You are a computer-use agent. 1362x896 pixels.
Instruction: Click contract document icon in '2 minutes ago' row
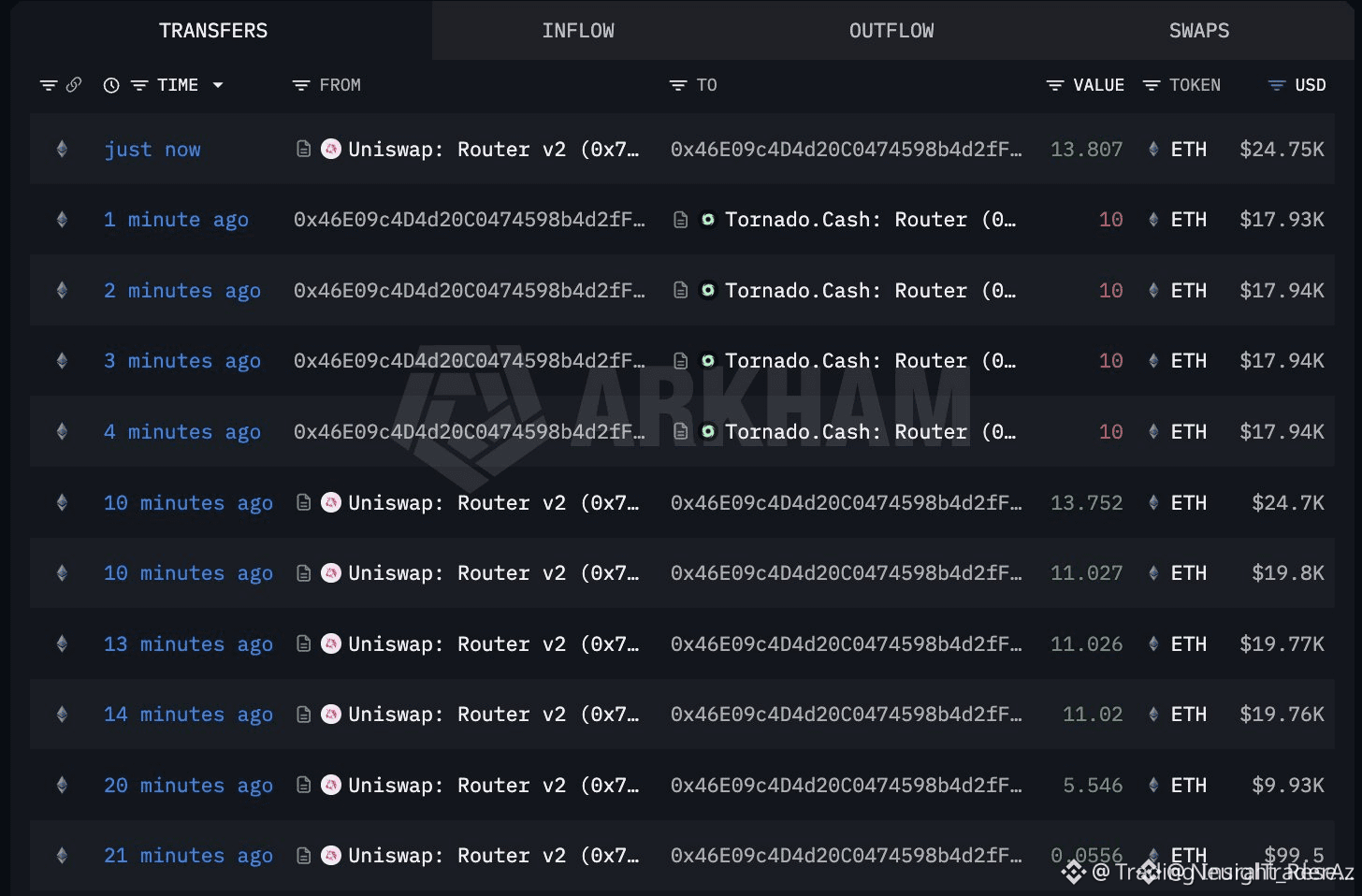681,290
